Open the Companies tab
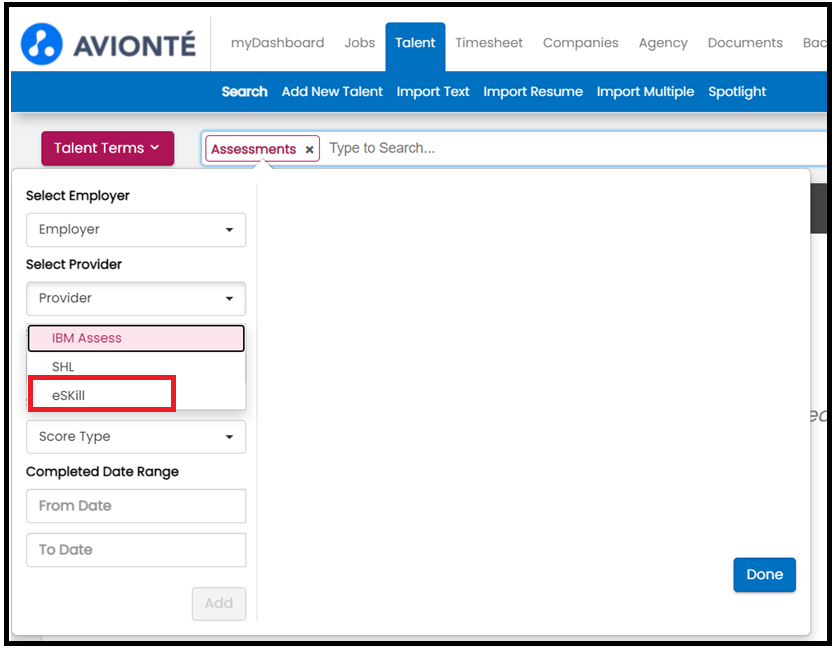 click(580, 43)
